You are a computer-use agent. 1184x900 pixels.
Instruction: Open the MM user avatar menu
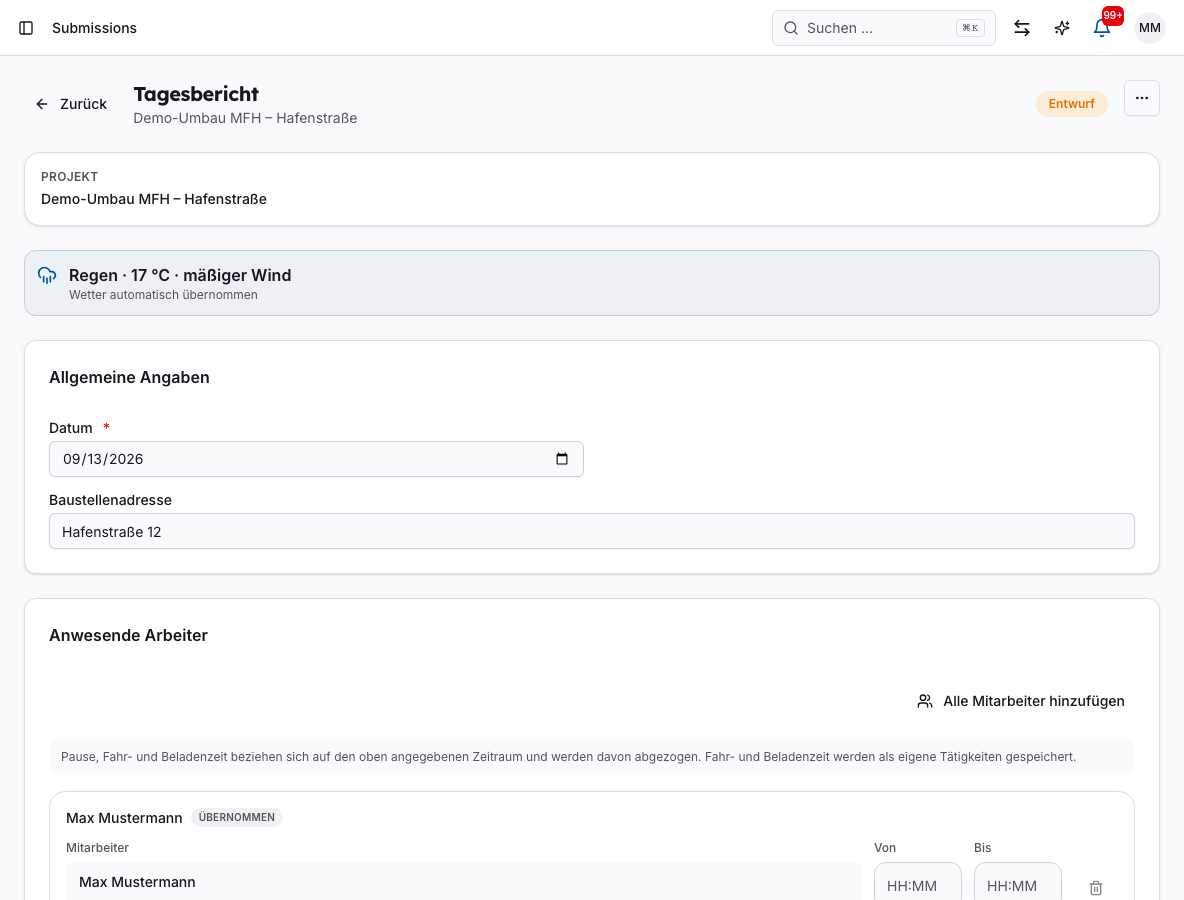(x=1149, y=28)
